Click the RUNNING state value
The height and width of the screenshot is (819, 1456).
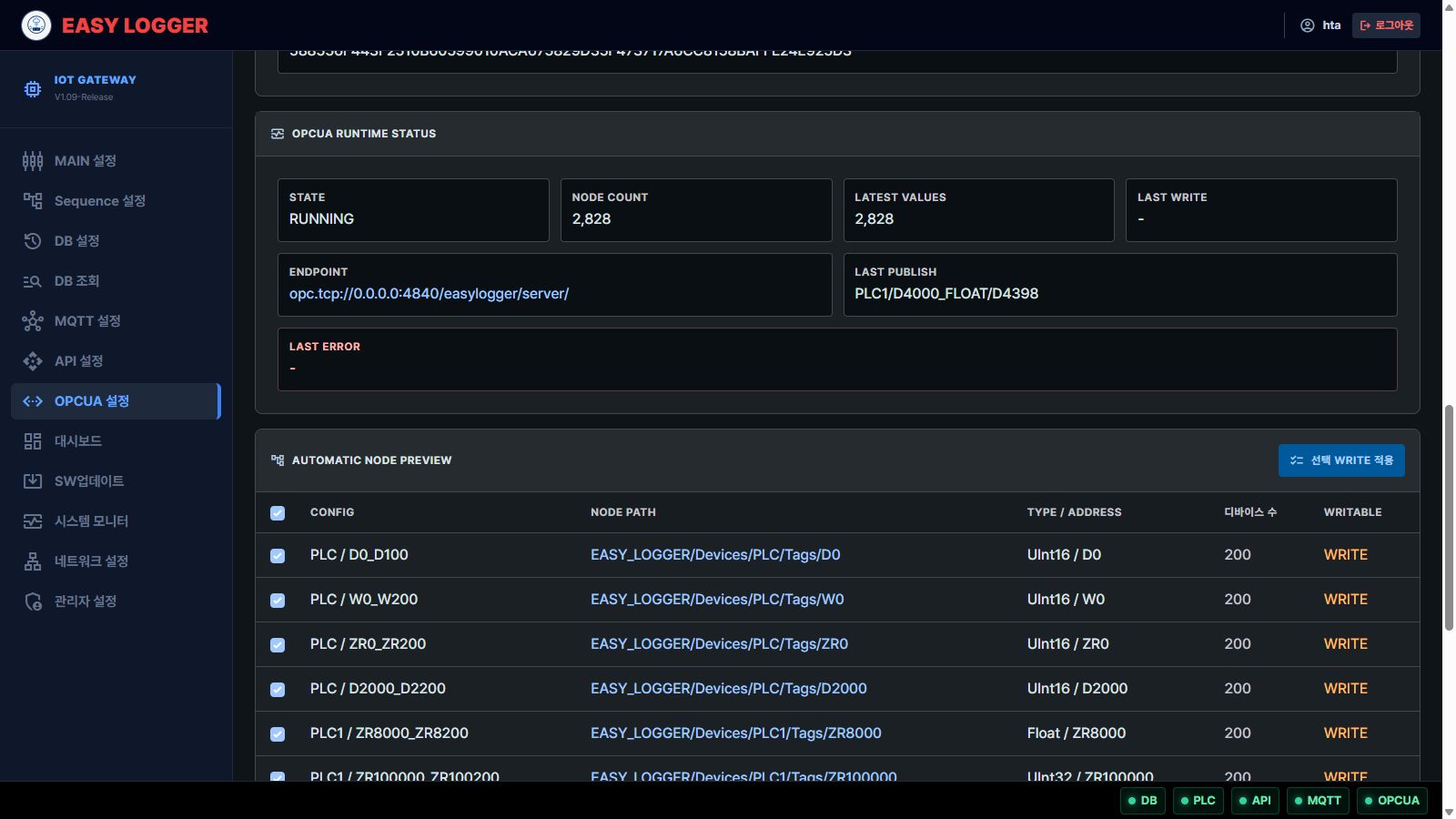[x=321, y=219]
